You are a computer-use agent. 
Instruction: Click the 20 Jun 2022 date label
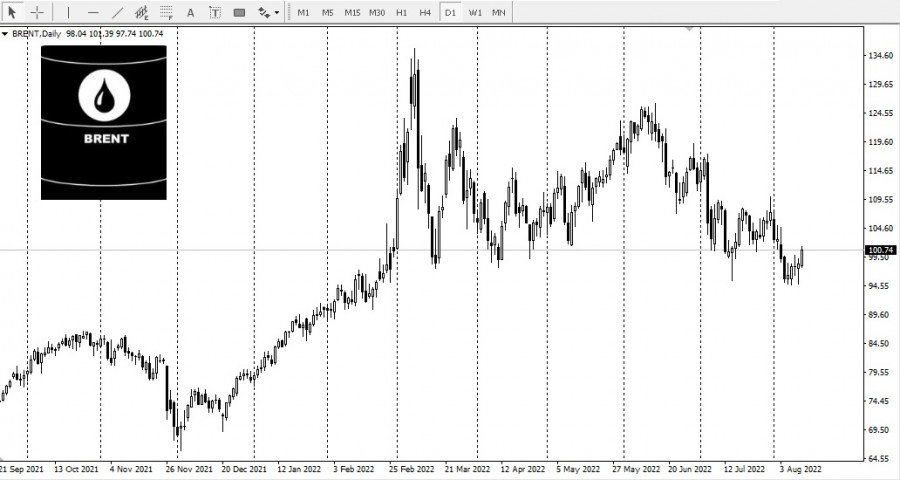[x=689, y=469]
